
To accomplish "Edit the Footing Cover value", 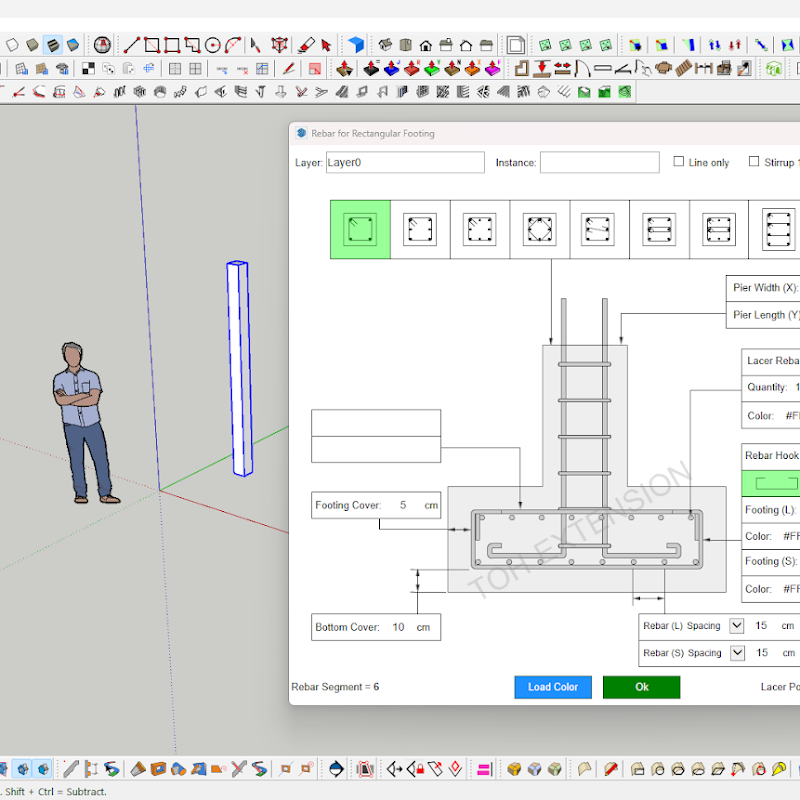I will [403, 505].
